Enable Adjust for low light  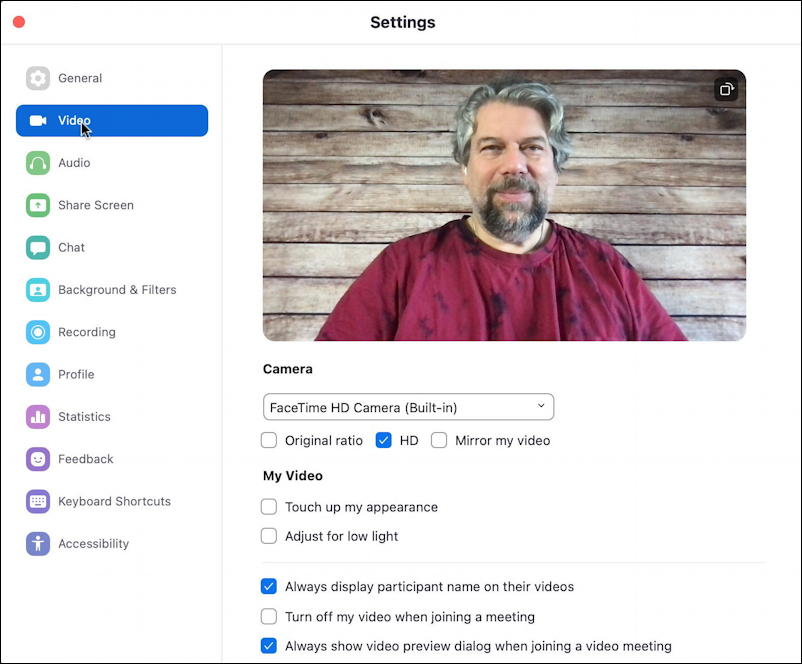[x=269, y=536]
